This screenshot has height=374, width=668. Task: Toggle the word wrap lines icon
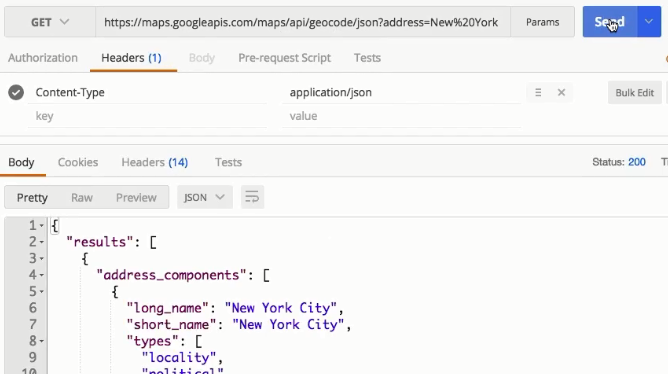click(x=252, y=197)
